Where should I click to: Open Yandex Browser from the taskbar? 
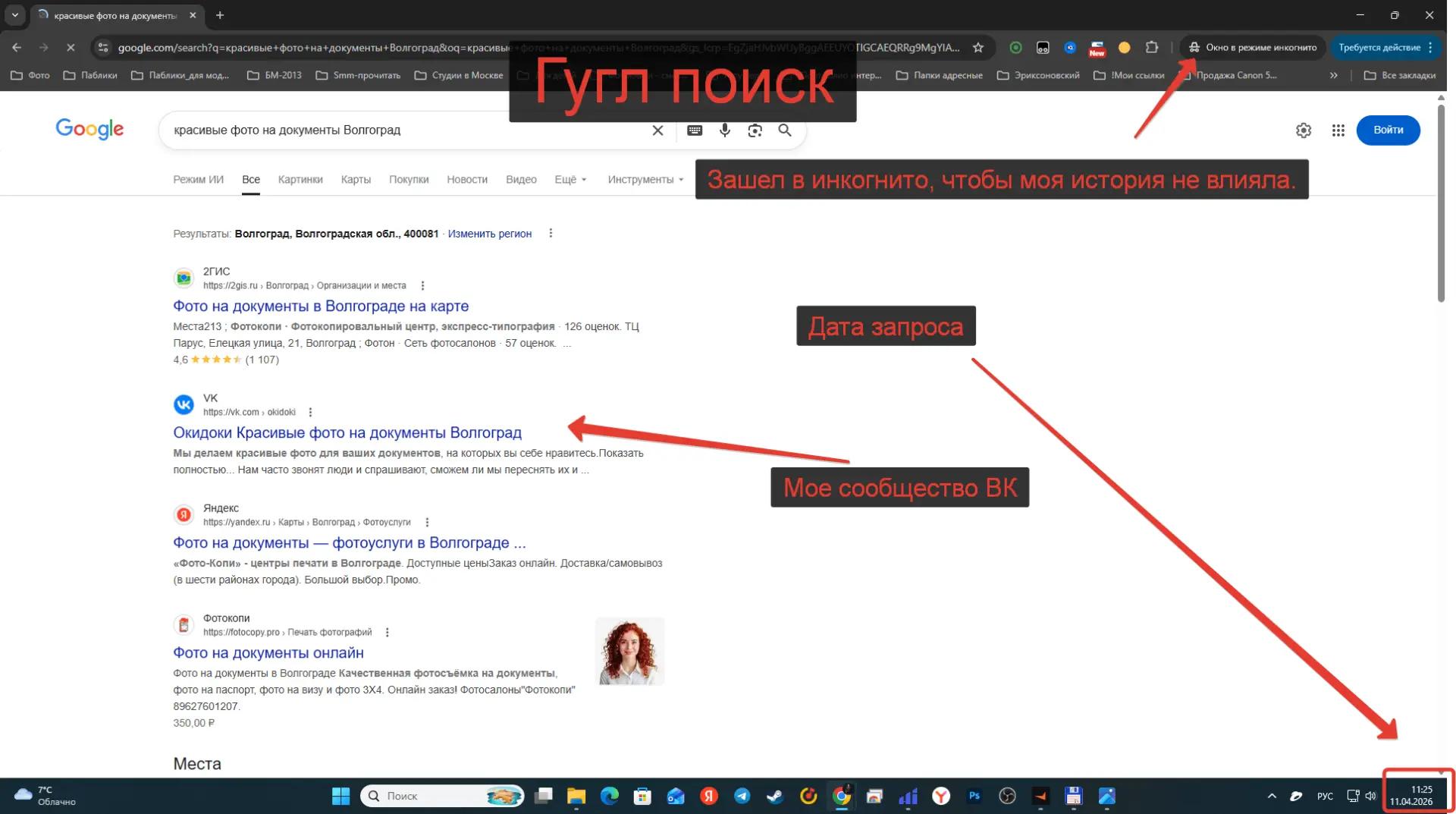941,796
